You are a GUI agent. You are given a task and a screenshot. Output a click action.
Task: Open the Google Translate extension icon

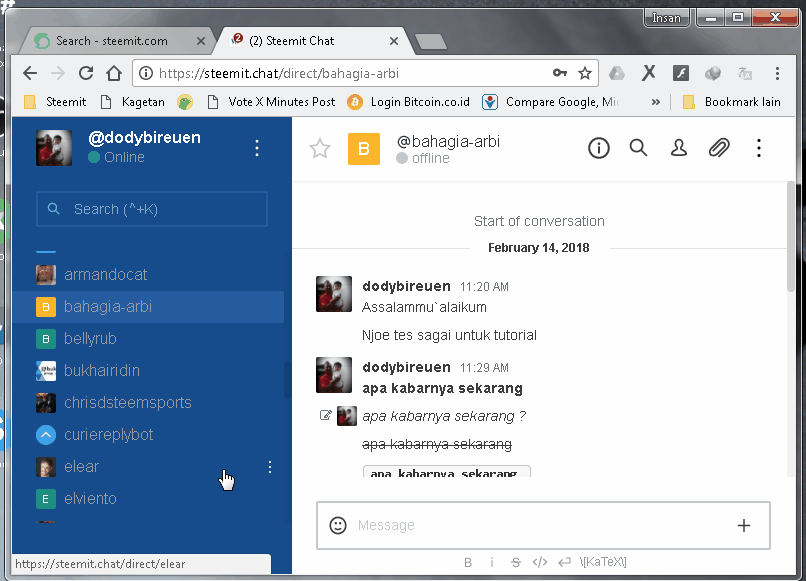pyautogui.click(x=745, y=74)
